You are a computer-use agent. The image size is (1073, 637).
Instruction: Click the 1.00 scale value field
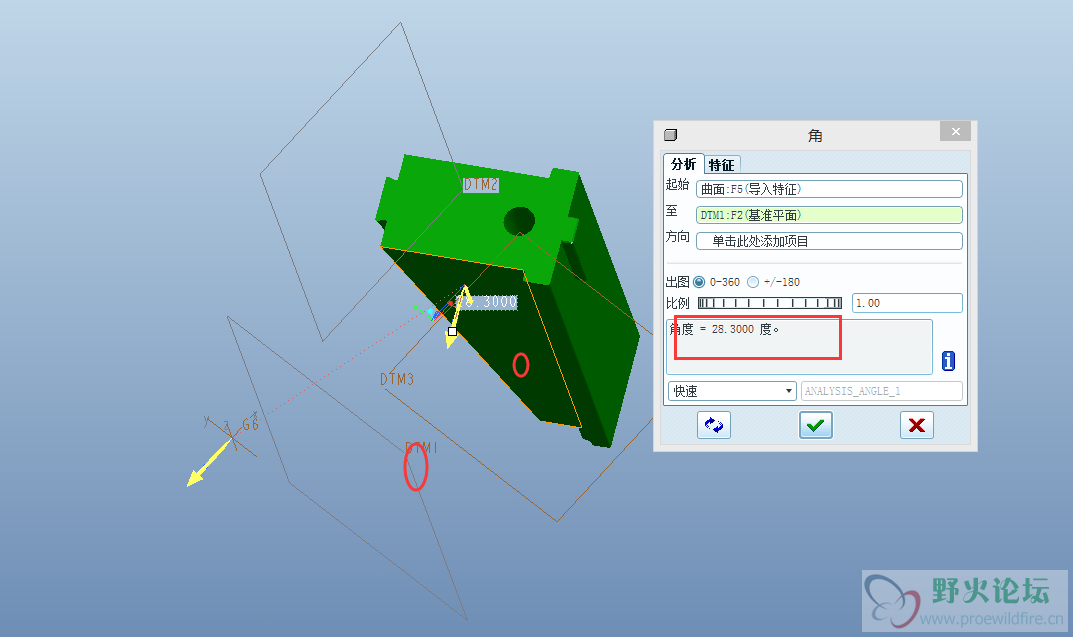(x=907, y=303)
